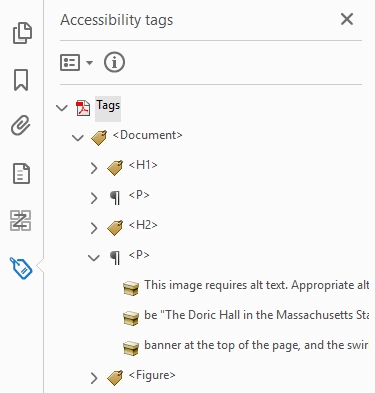
Task: Select 'banner at the top of the page' row
Action: [256, 345]
